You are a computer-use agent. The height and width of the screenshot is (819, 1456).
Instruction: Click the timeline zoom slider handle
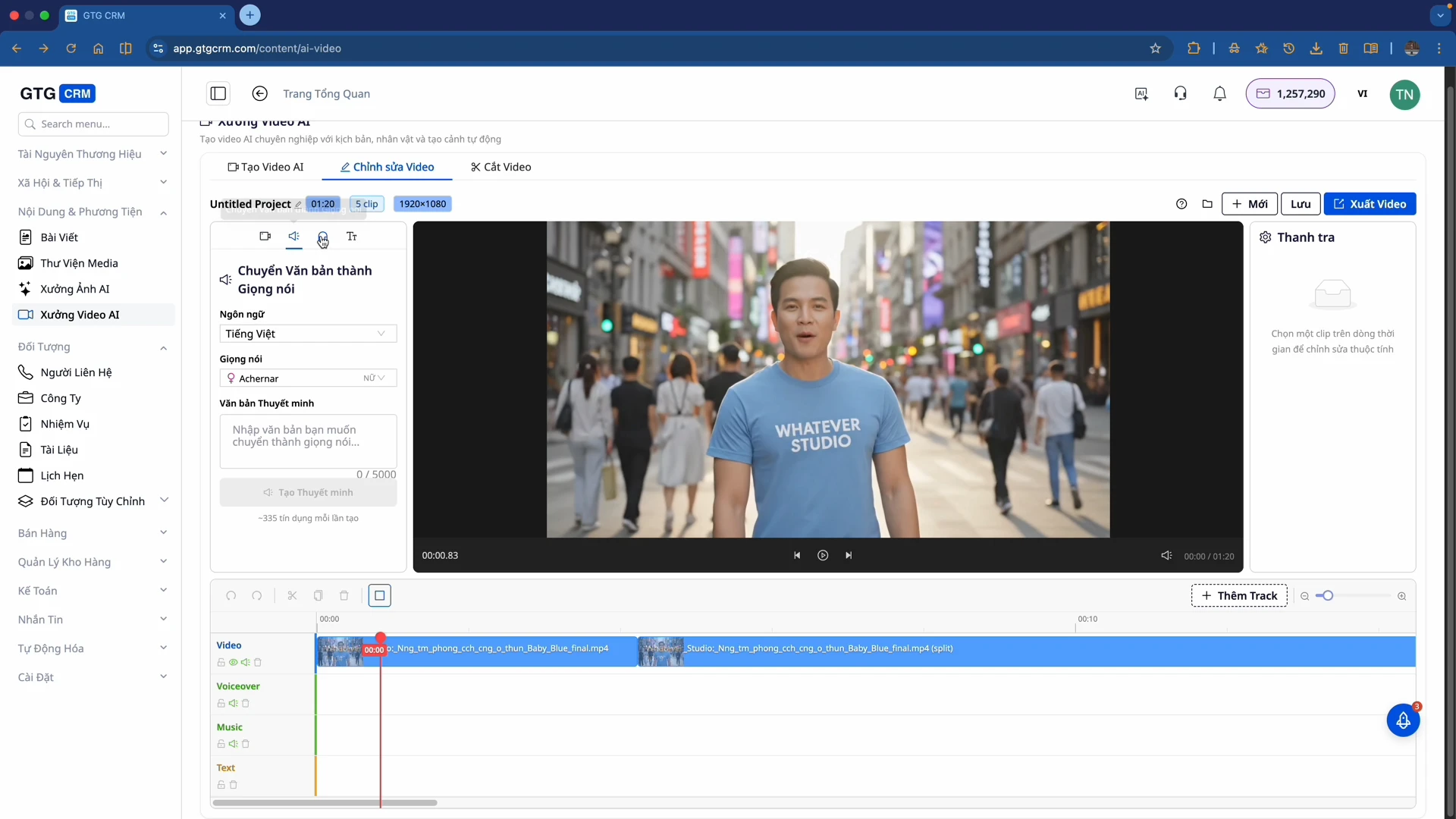(x=1328, y=596)
